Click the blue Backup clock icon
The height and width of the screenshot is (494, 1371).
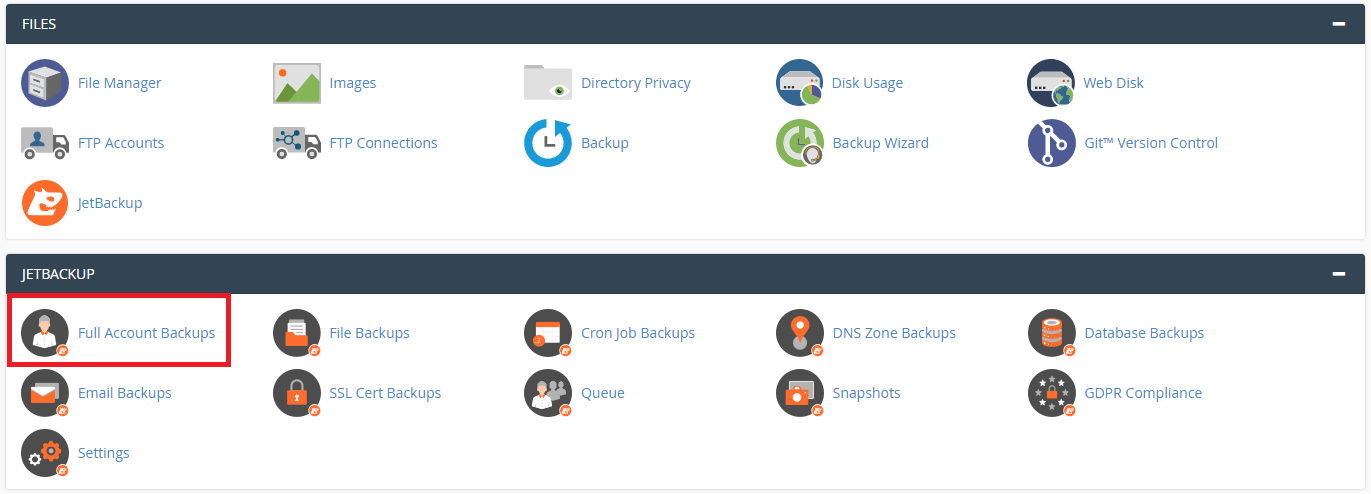click(x=548, y=143)
